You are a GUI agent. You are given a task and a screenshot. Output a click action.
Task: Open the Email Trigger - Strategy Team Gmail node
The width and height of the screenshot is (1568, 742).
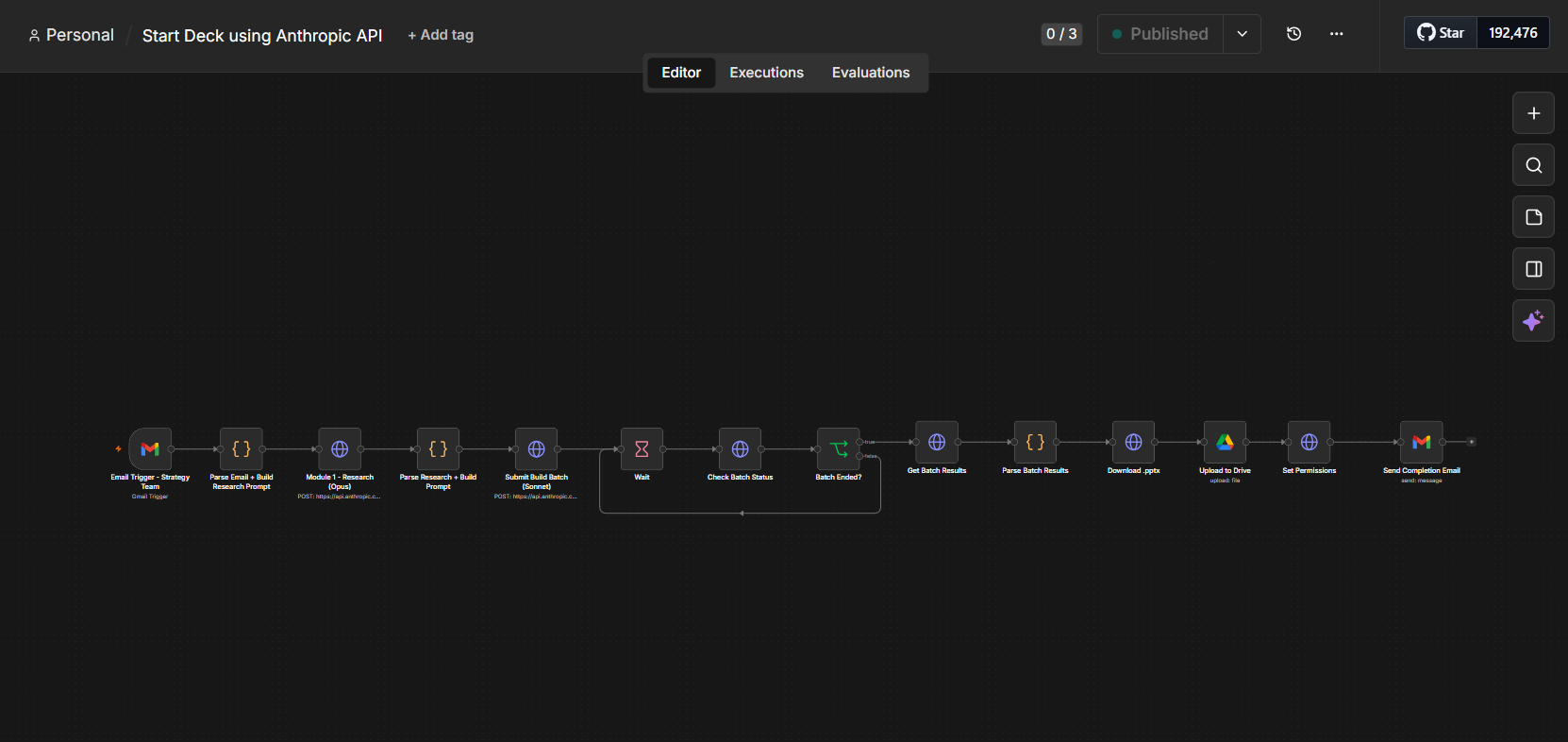pyautogui.click(x=150, y=449)
